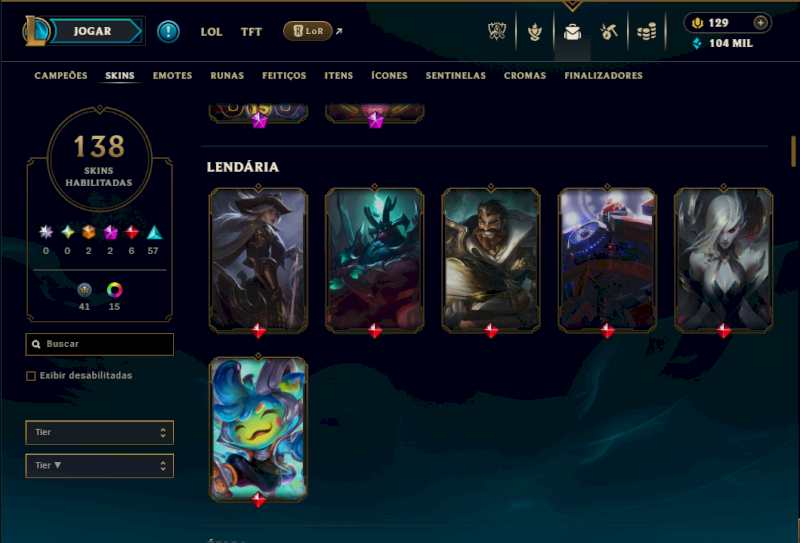Viewport: 800px width, 543px height.
Task: Open the Tier sort dropdown with arrow
Action: (99, 466)
